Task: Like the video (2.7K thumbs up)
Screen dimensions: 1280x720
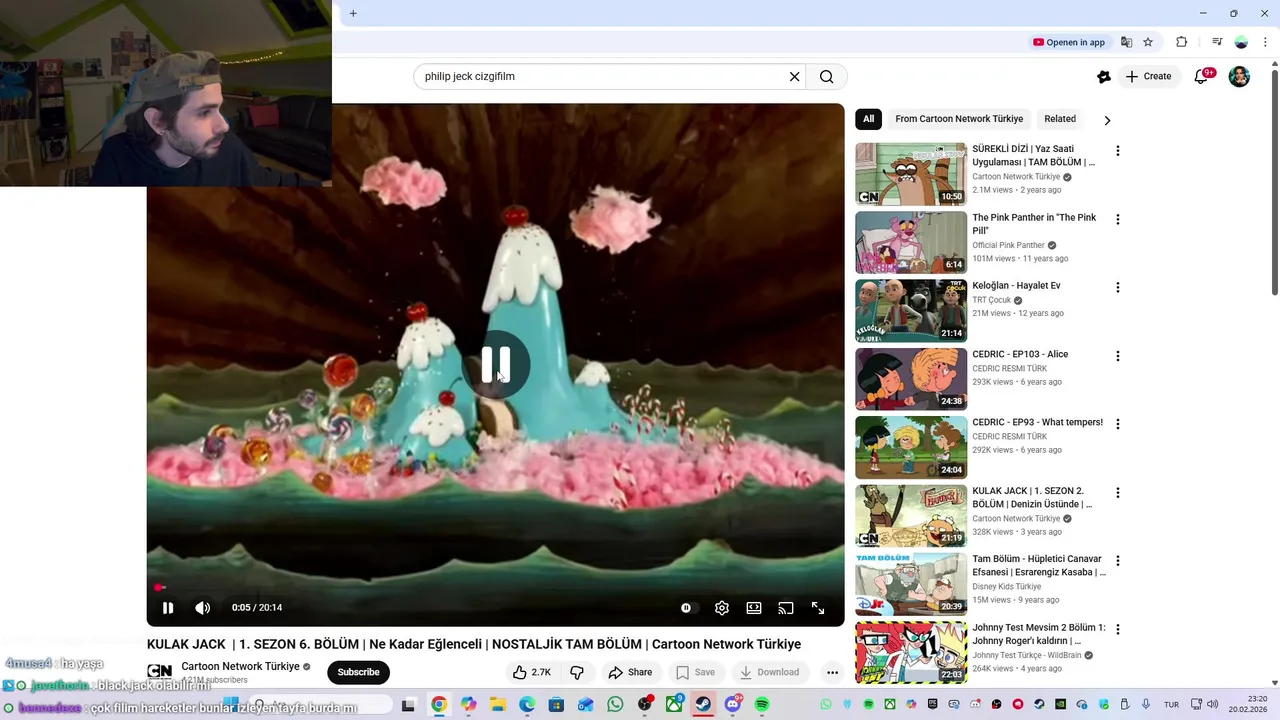Action: (532, 672)
